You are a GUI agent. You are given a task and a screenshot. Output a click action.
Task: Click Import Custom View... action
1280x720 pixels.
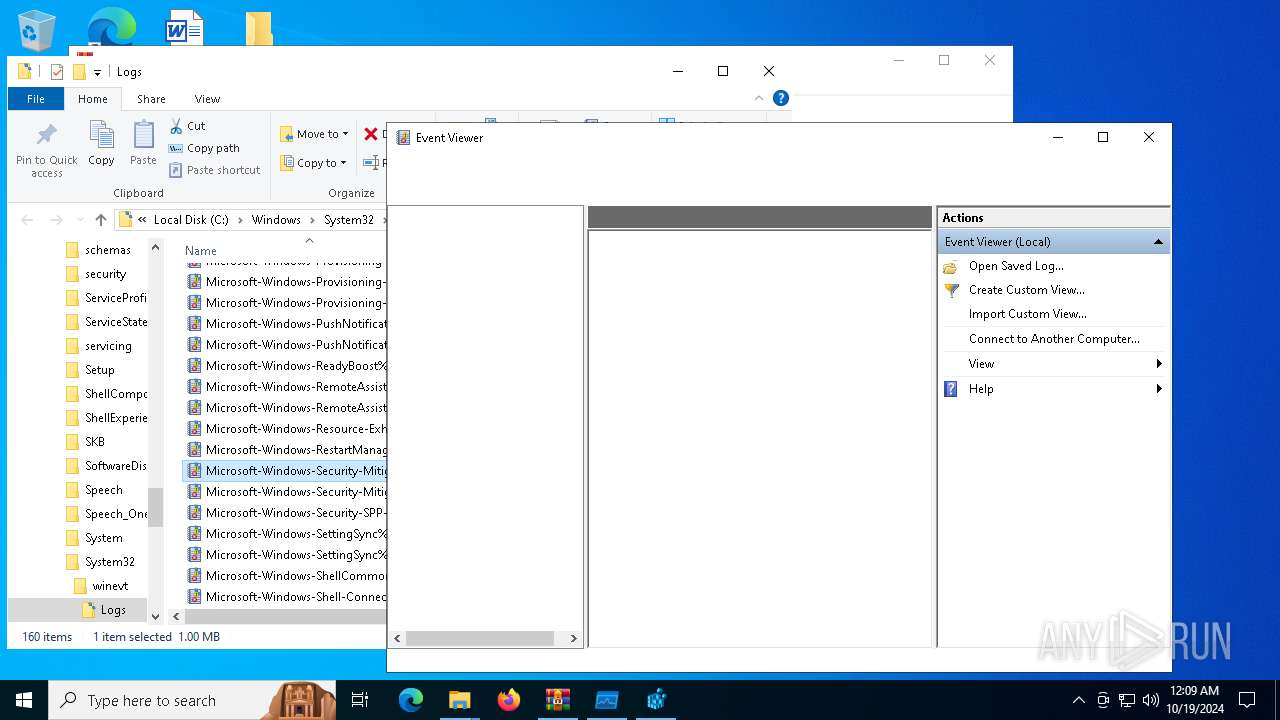click(1027, 314)
